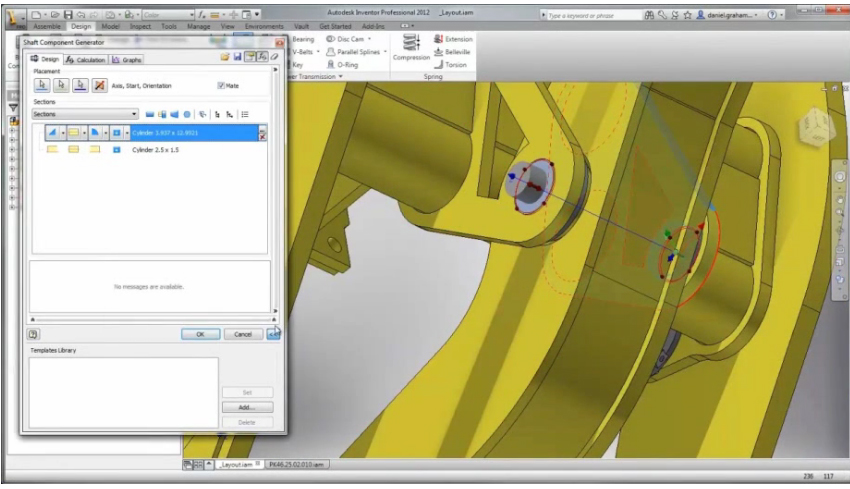Click the OK button

200,334
